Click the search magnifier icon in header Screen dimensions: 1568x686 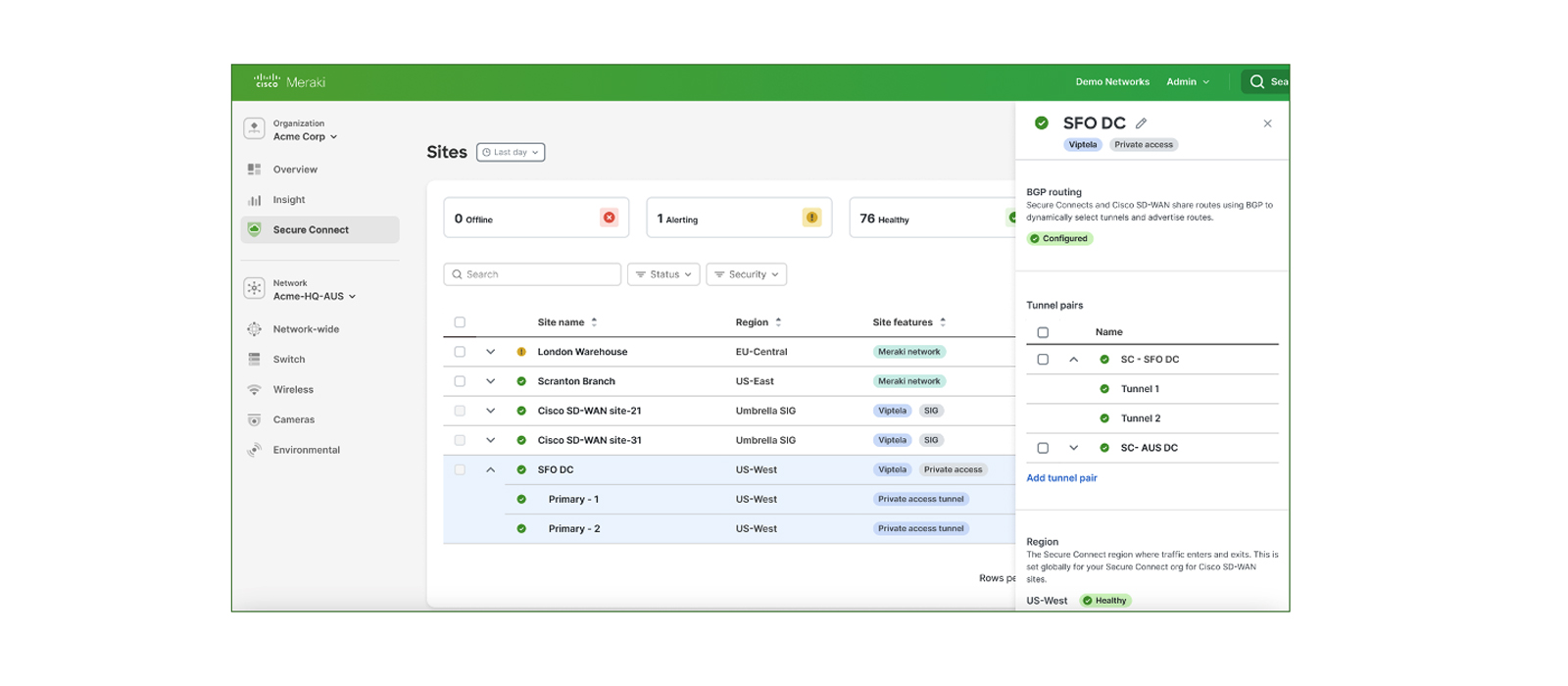pos(1256,82)
